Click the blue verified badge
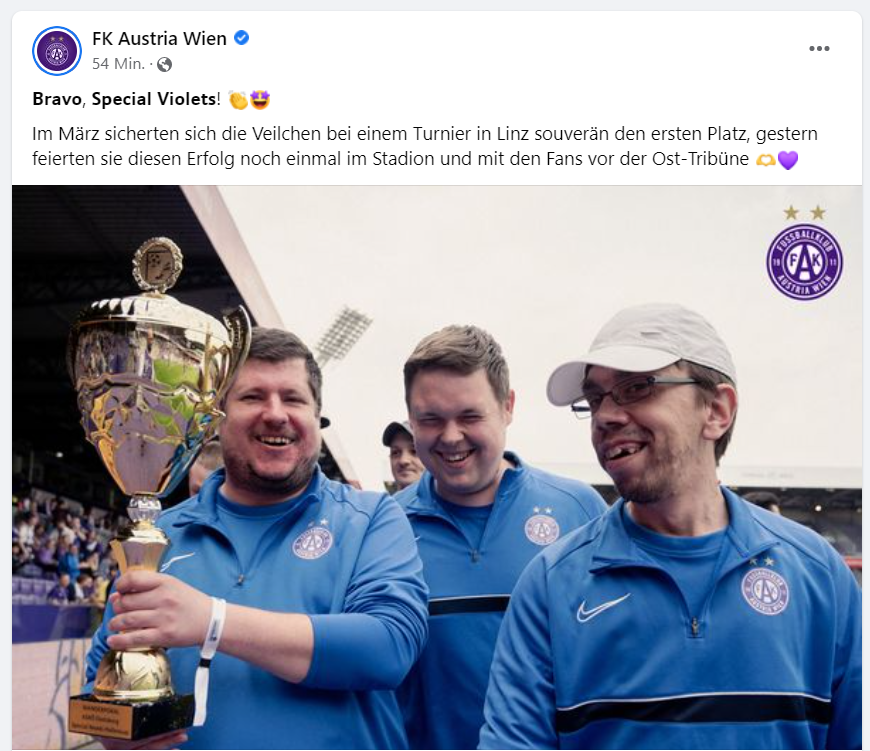 (x=241, y=38)
